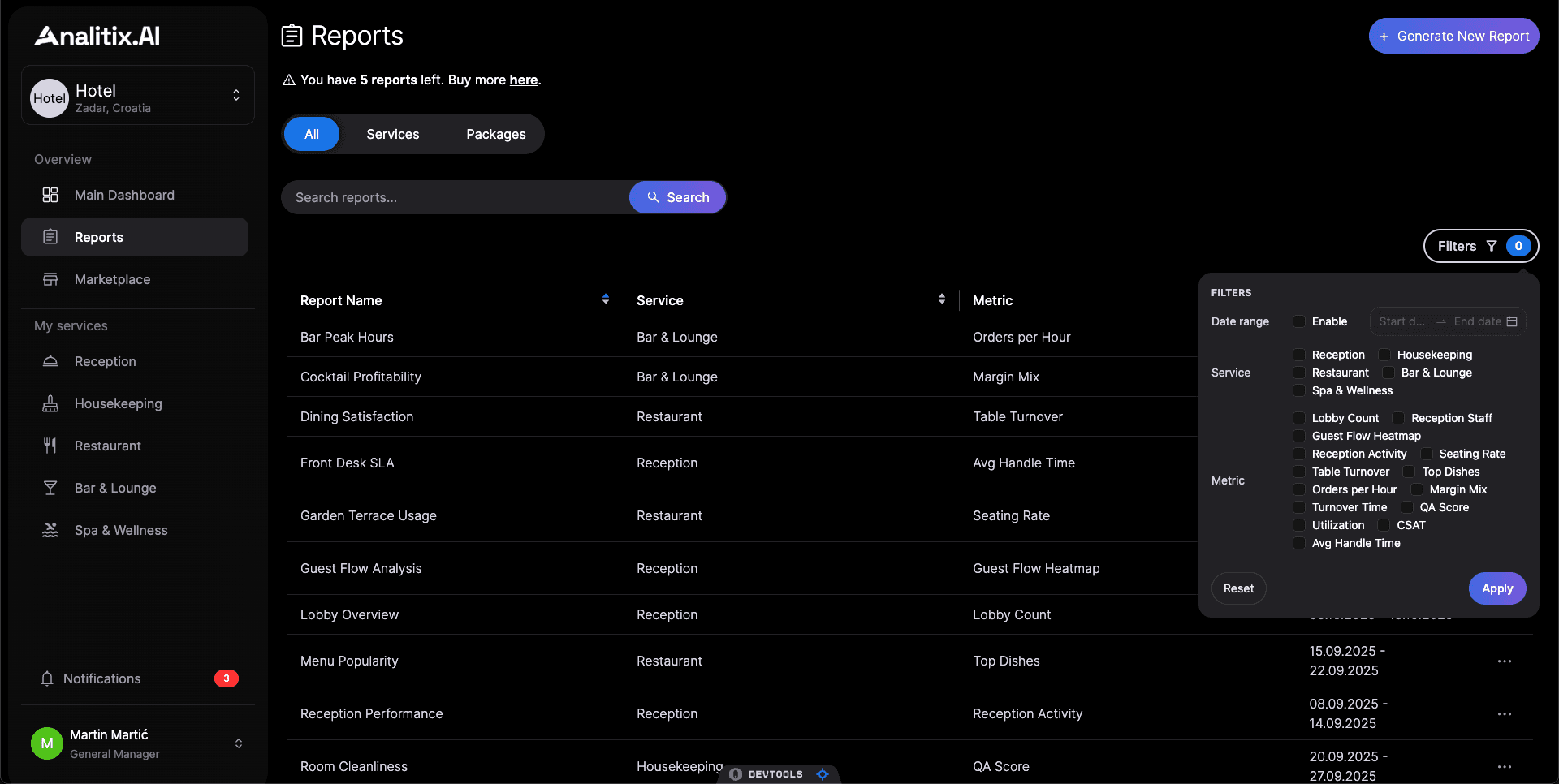Click Generate New Report button
The width and height of the screenshot is (1559, 784).
1453,36
